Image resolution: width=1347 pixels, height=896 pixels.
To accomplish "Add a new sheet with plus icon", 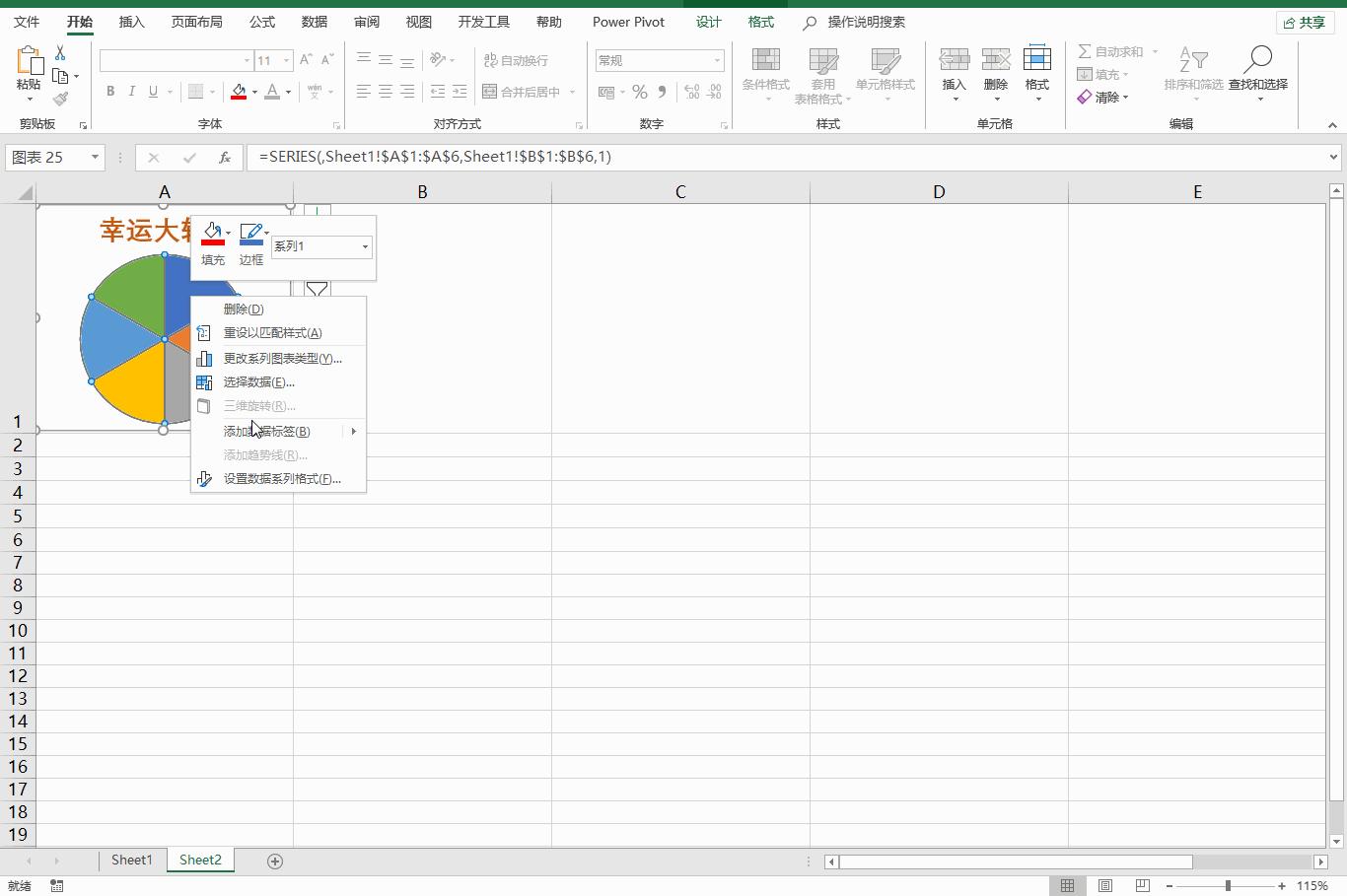I will [x=275, y=861].
